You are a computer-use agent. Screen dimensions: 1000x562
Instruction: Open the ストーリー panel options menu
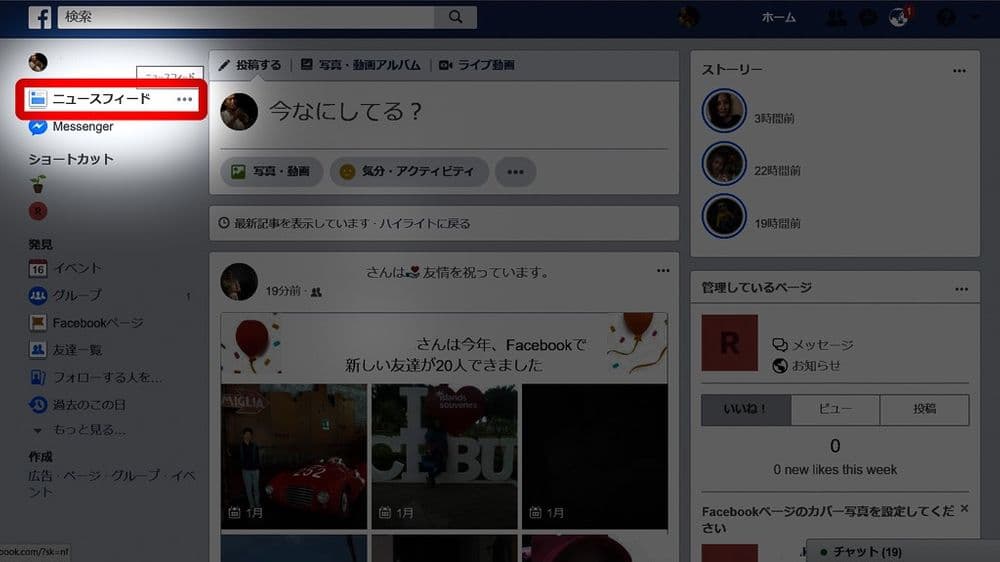[960, 70]
